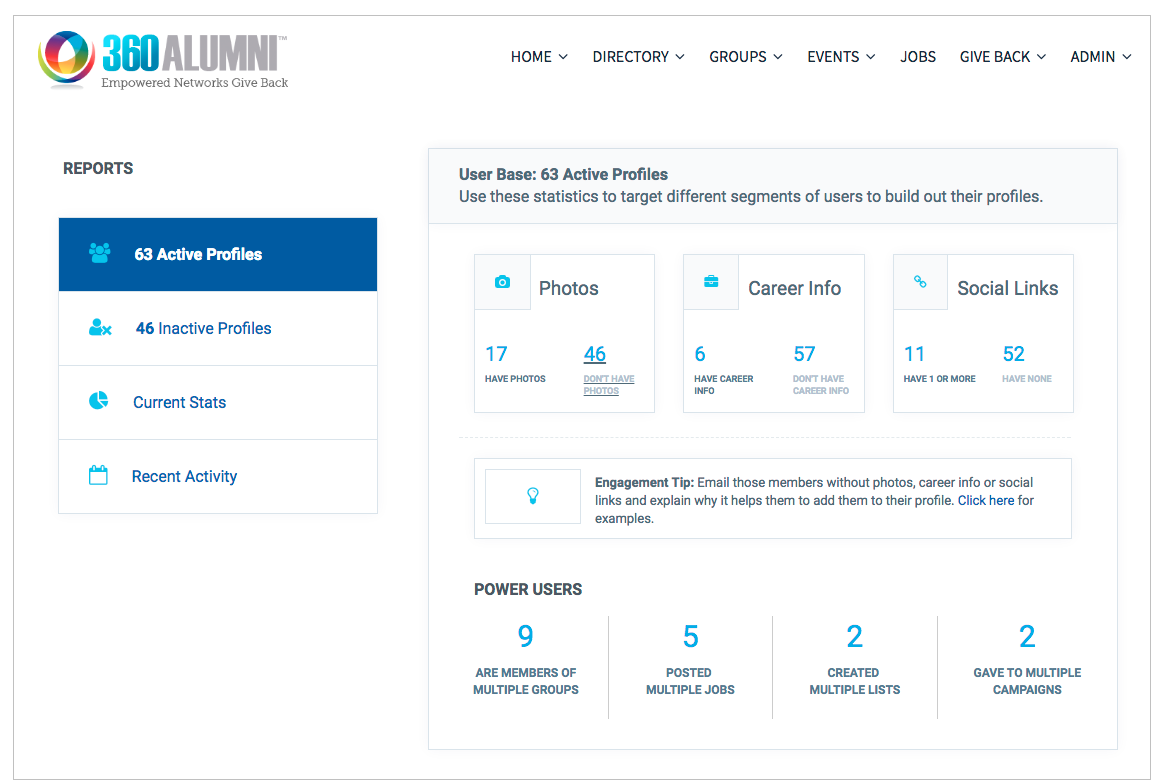Click the REPORTS sidebar heading
1157x784 pixels.
tap(98, 168)
